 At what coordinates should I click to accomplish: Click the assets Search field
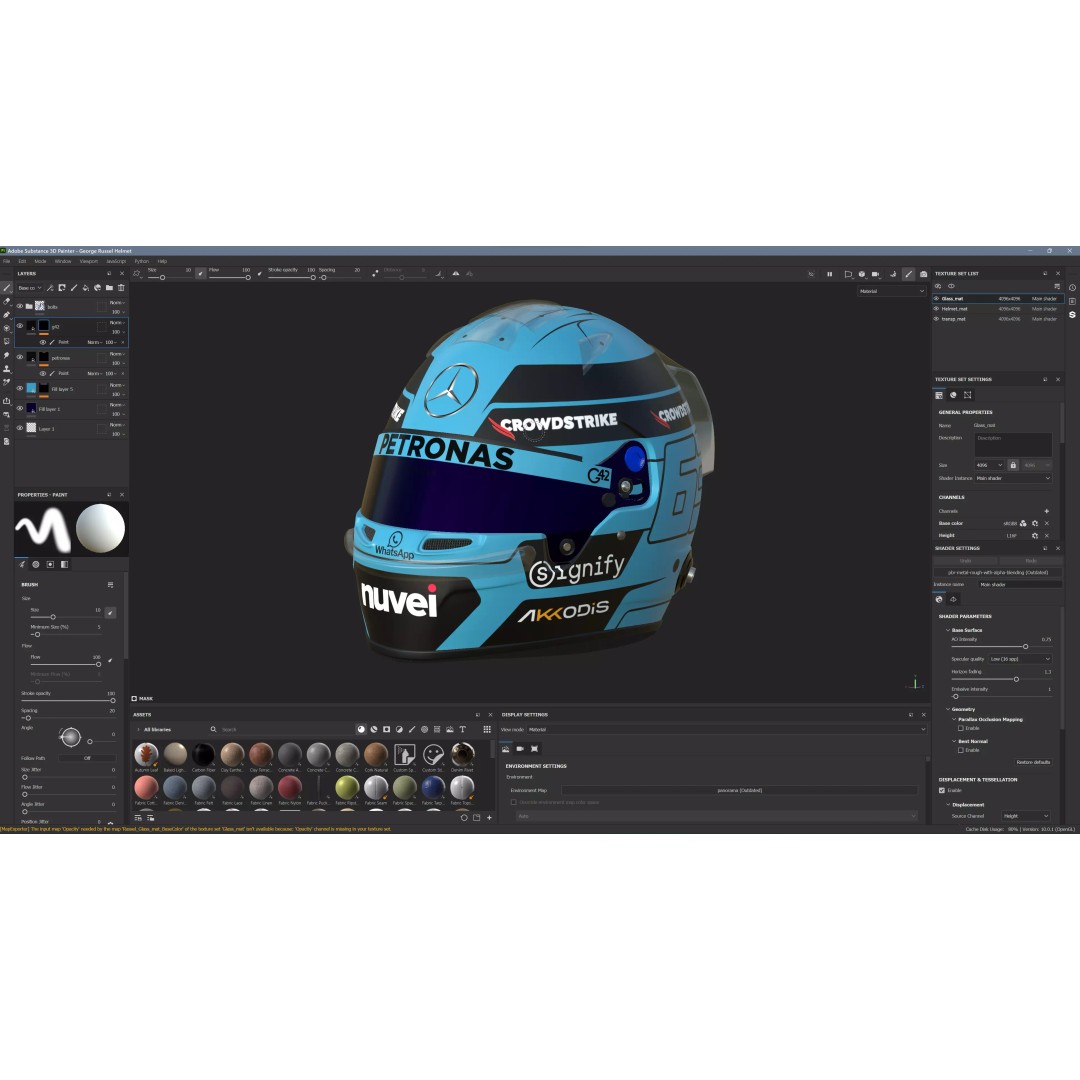[x=282, y=729]
